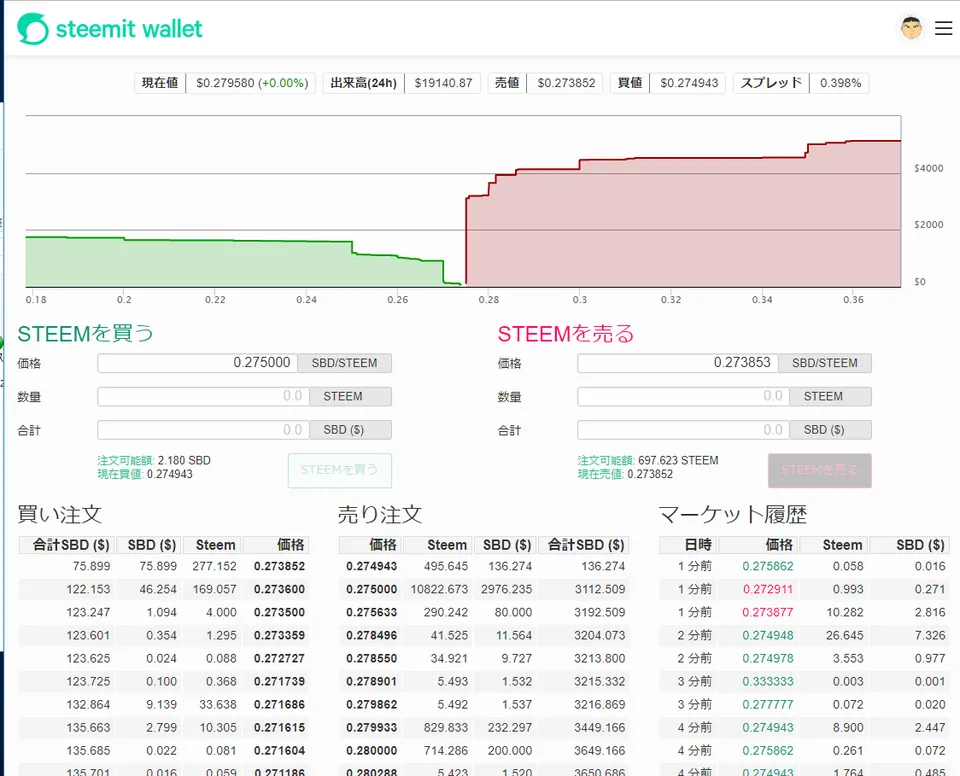This screenshot has width=960, height=776.
Task: Click available balance 697.623 STEEM
Action: point(678,460)
